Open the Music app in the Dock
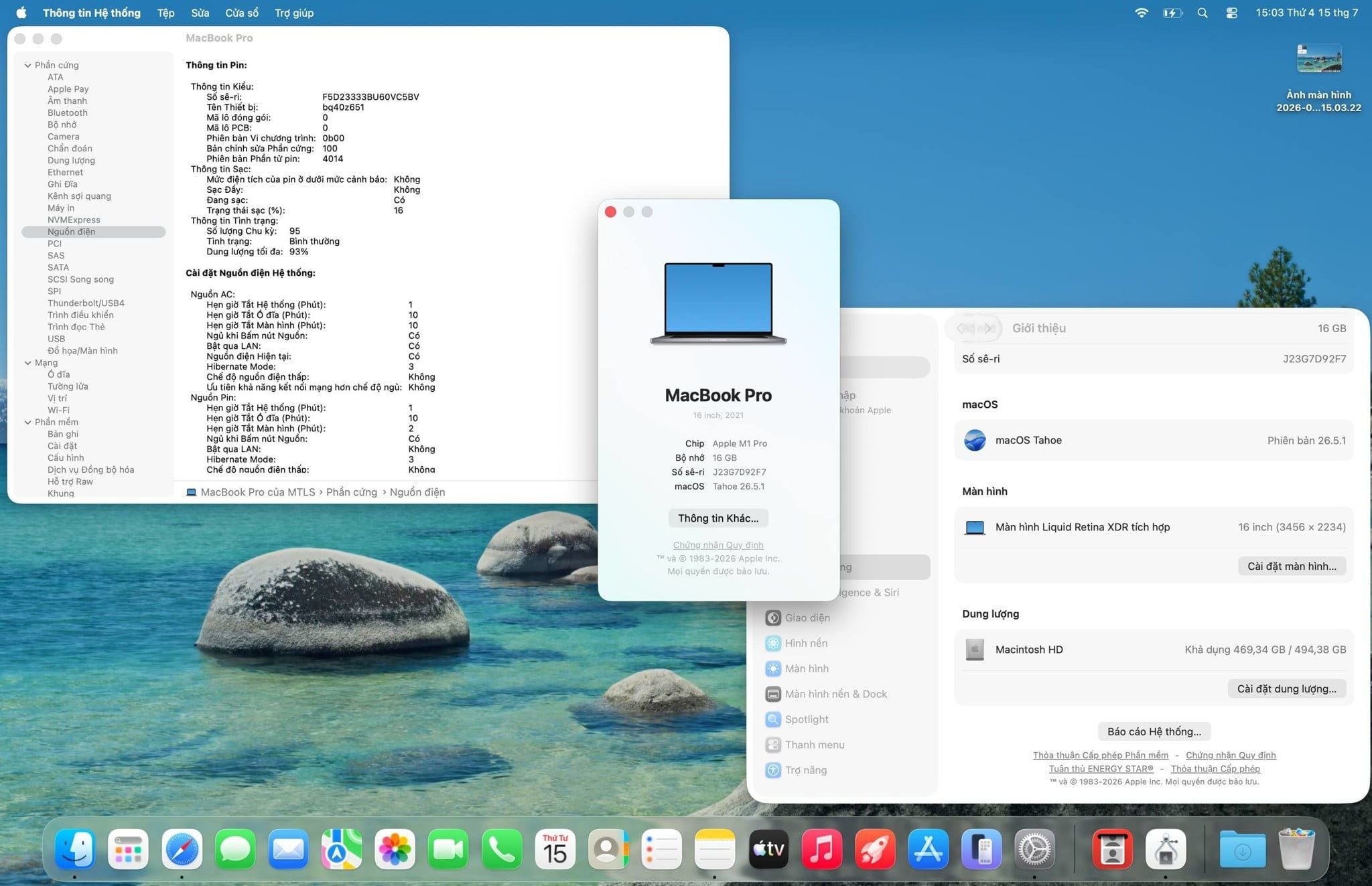Viewport: 1372px width, 886px height. (821, 849)
